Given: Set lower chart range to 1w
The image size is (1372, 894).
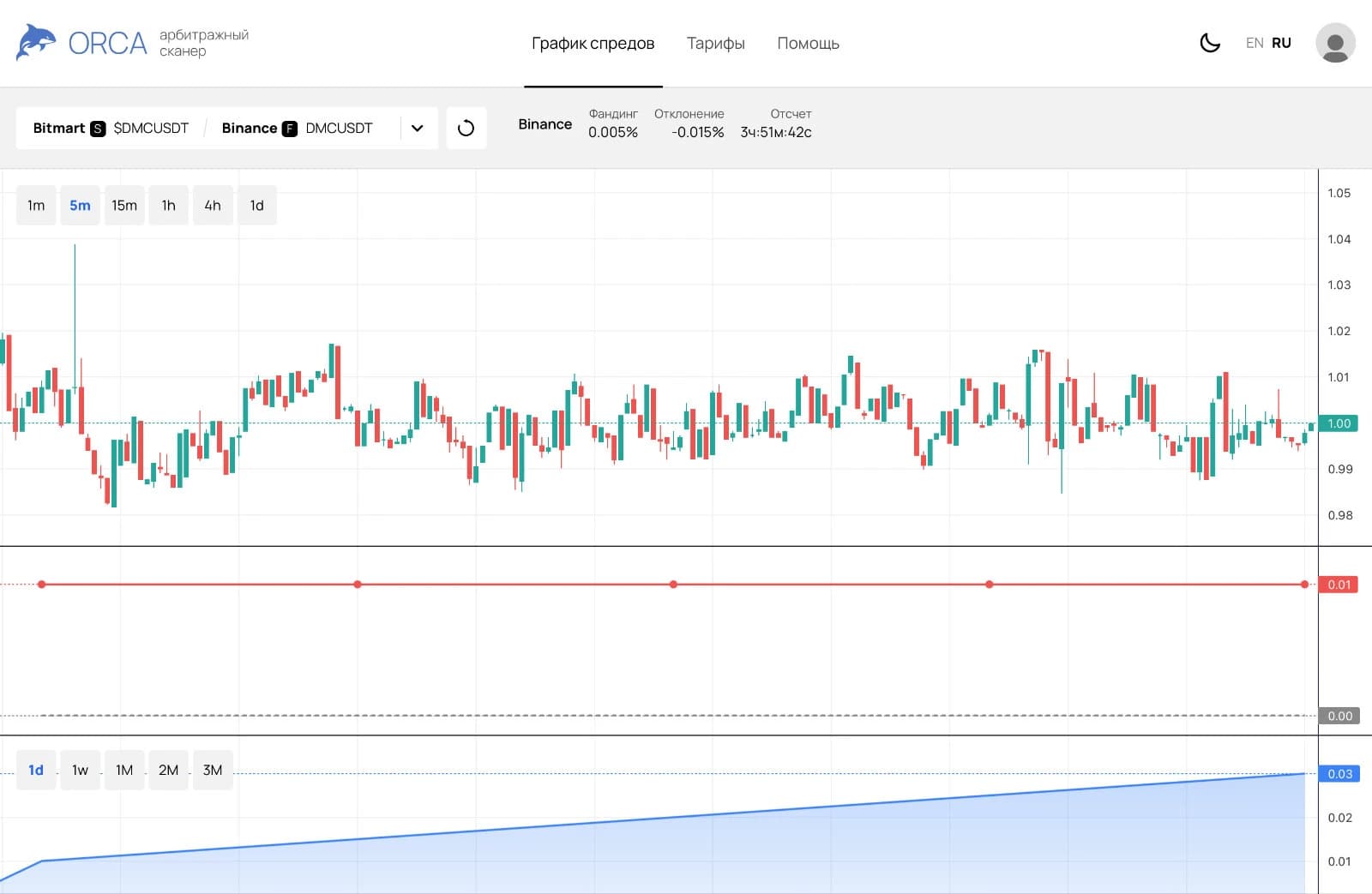Looking at the screenshot, I should coord(80,770).
